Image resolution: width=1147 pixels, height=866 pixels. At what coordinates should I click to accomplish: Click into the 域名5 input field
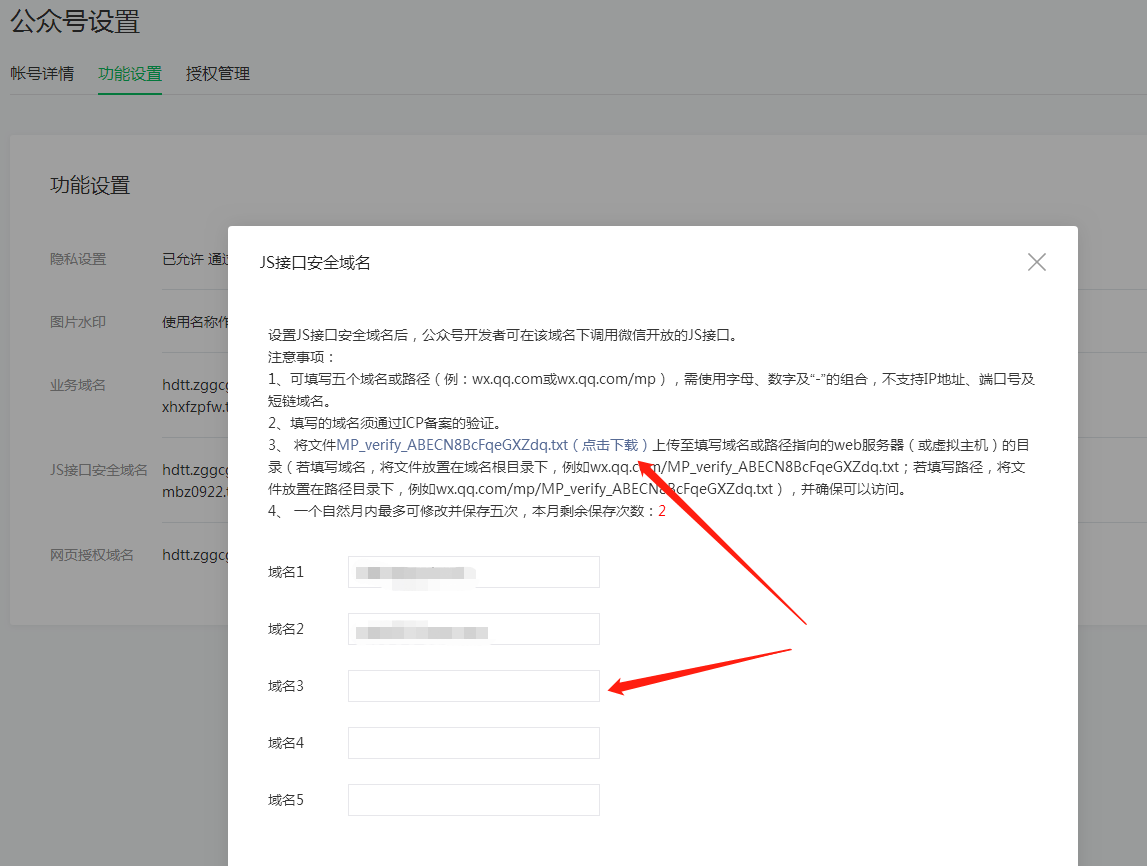[x=473, y=800]
